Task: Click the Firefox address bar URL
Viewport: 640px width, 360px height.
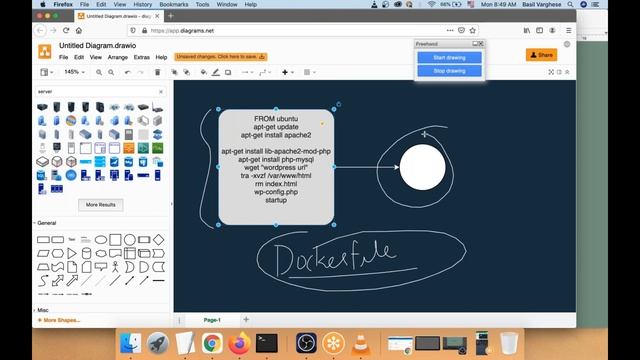Action: click(182, 31)
